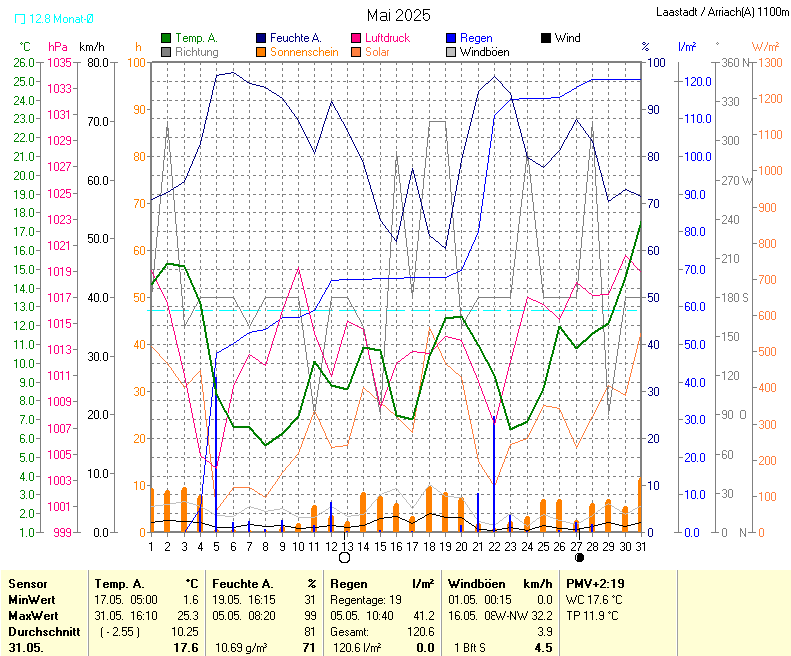Click the dark blue Feuchte A. legend square

261,38
